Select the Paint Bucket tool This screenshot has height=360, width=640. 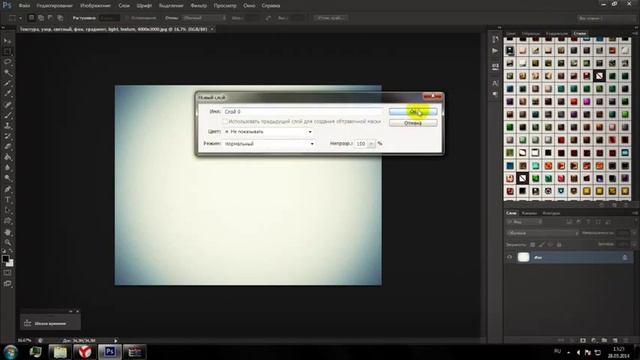(x=7, y=158)
